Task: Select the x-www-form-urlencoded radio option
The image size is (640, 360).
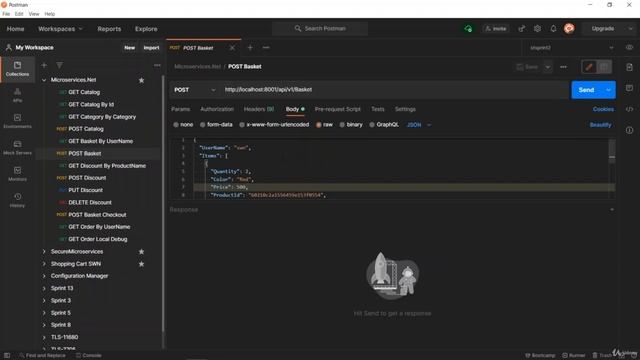Action: 242,125
